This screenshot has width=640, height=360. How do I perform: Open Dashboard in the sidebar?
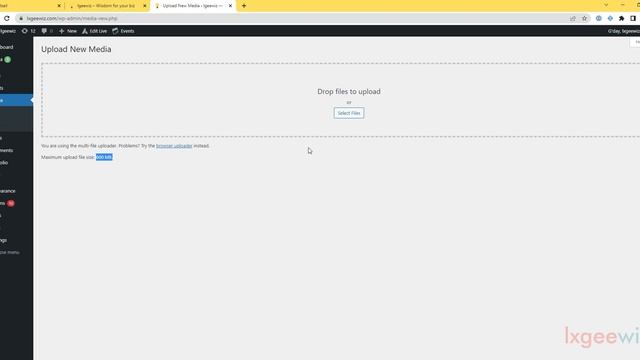7,47
